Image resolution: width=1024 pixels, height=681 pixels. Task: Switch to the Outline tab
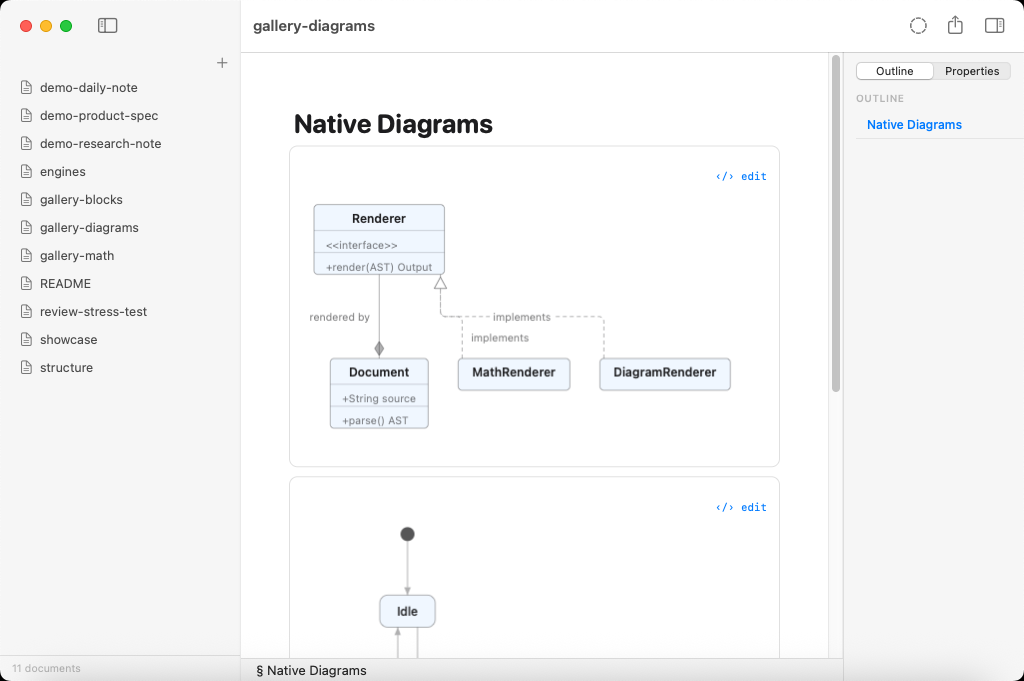[895, 71]
